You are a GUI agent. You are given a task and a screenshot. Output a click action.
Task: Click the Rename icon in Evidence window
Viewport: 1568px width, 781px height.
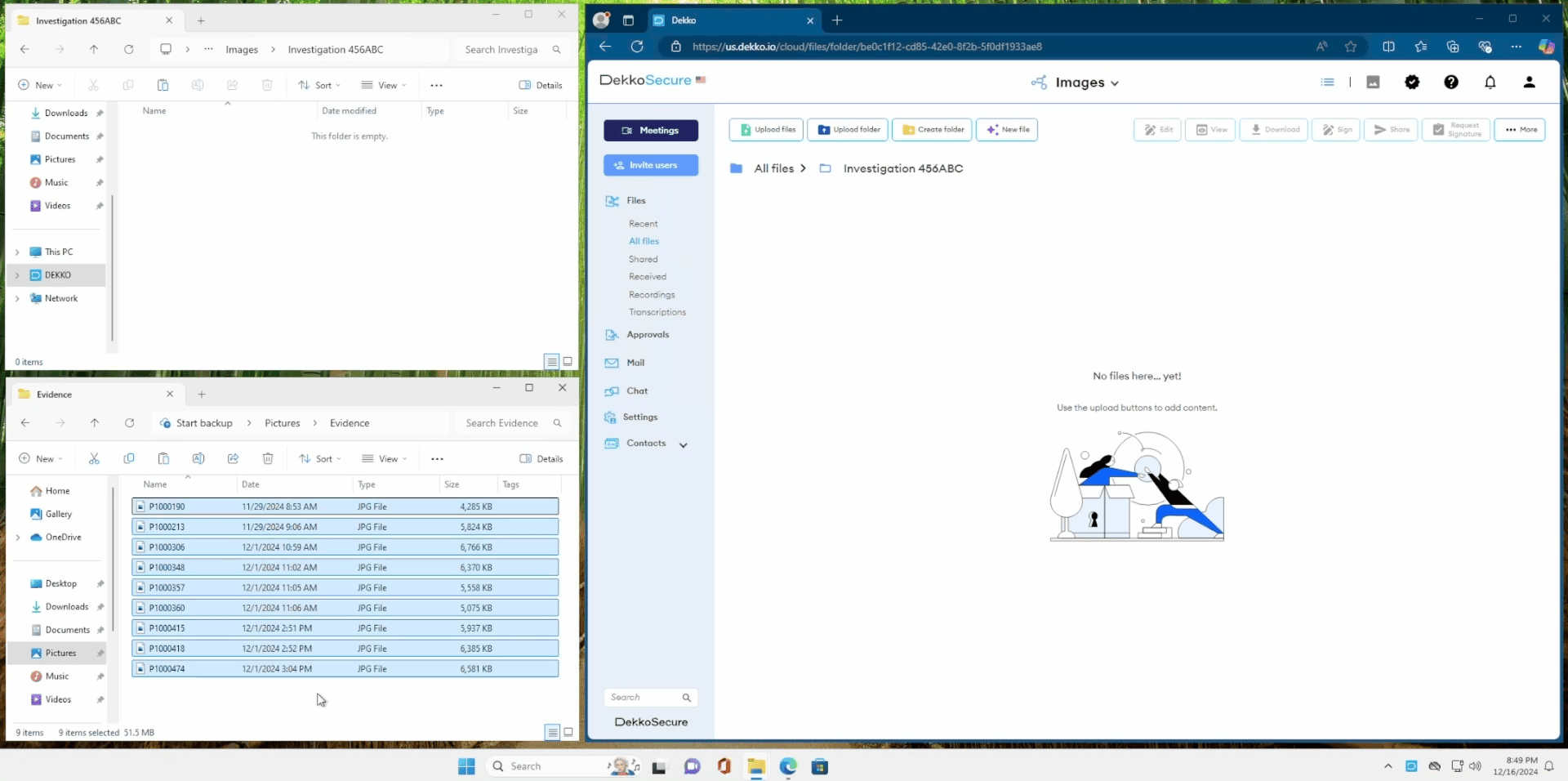198,459
